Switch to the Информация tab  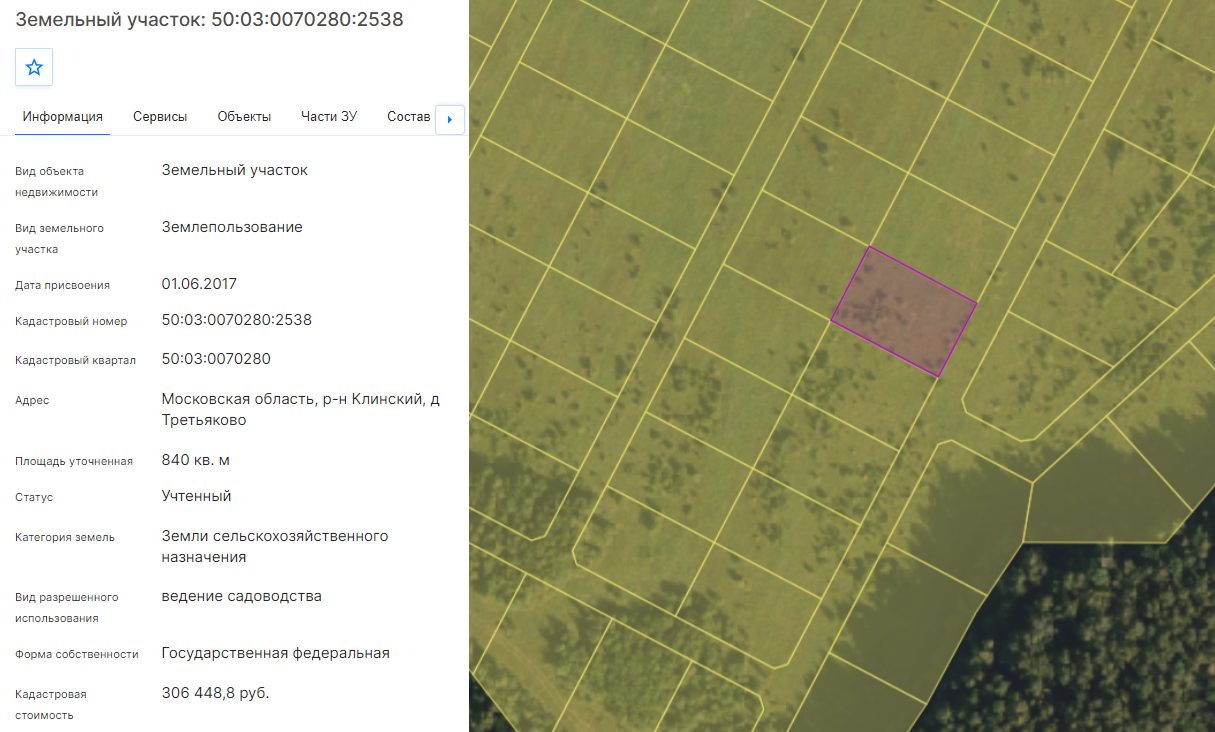pyautogui.click(x=63, y=116)
